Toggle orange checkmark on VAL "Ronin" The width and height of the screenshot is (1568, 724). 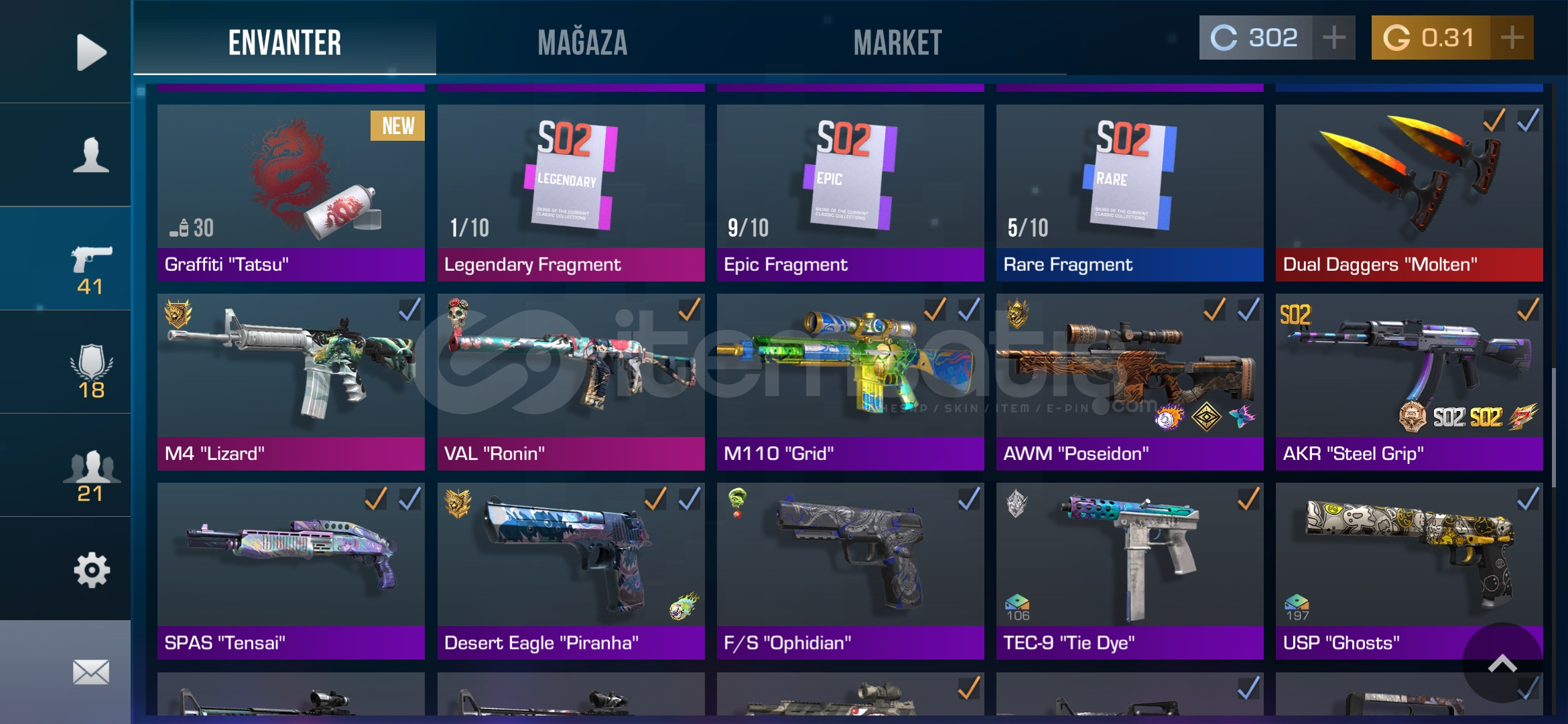point(689,310)
